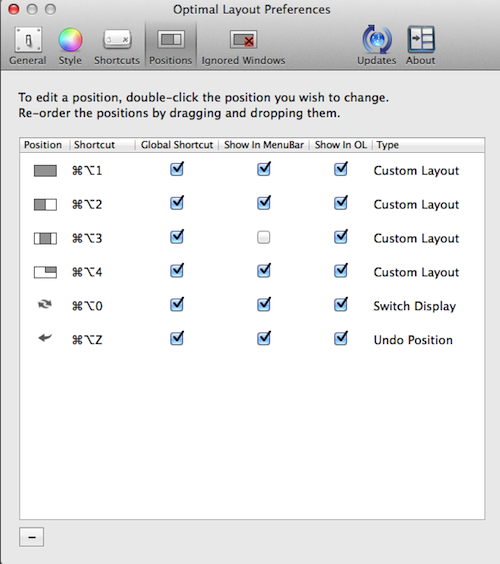Select the Undo Position arrow icon

45,338
